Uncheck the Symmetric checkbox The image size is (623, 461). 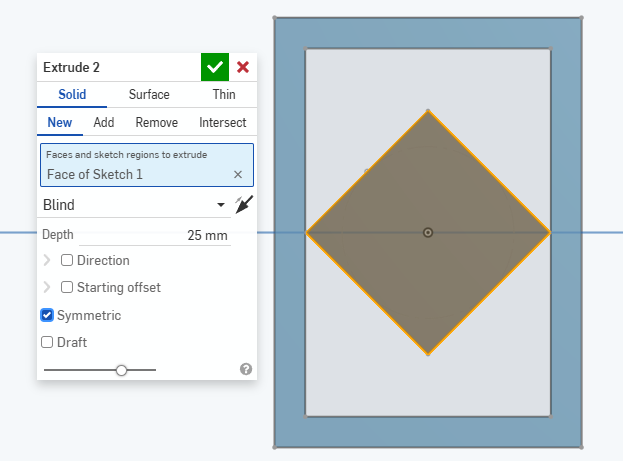tap(47, 315)
